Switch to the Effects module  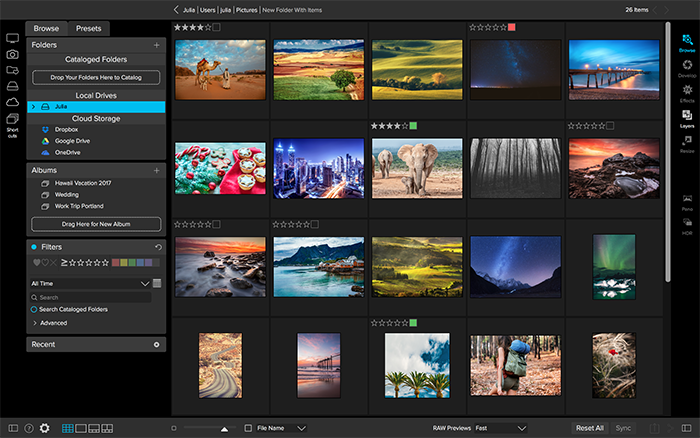pyautogui.click(x=687, y=91)
